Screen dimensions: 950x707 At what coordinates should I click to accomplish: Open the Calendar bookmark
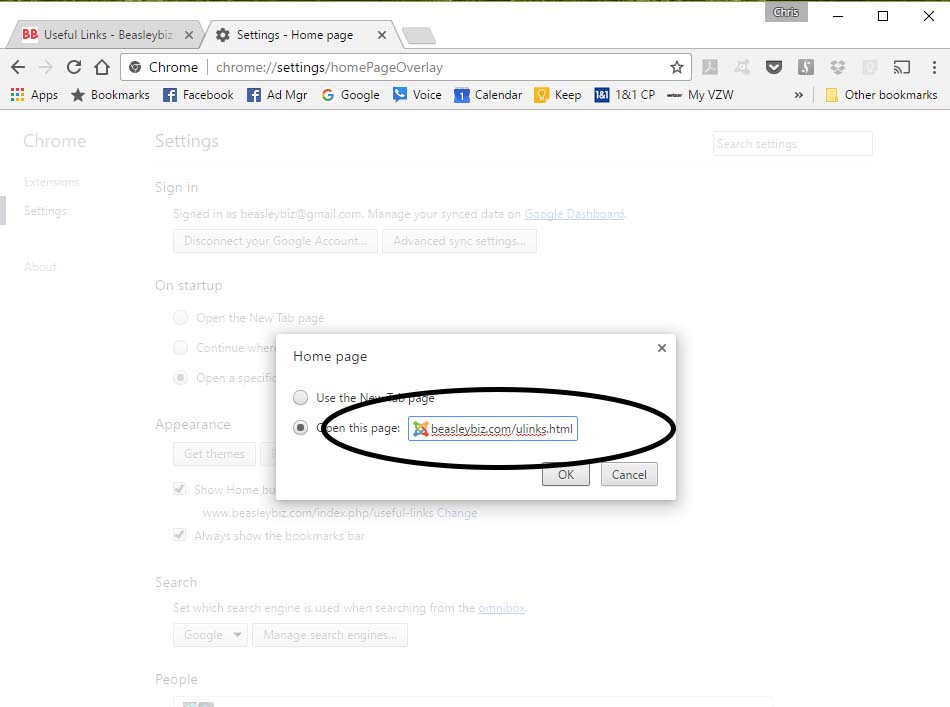click(488, 94)
